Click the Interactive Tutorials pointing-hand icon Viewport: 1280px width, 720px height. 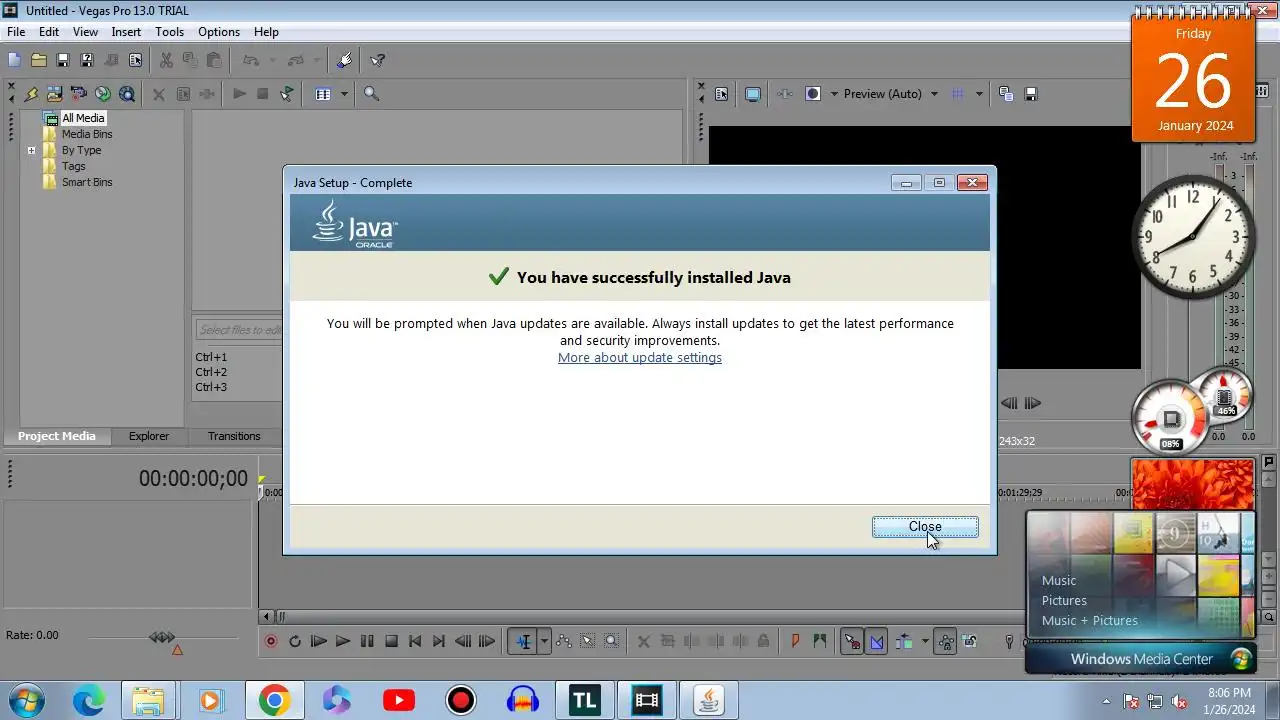click(345, 60)
